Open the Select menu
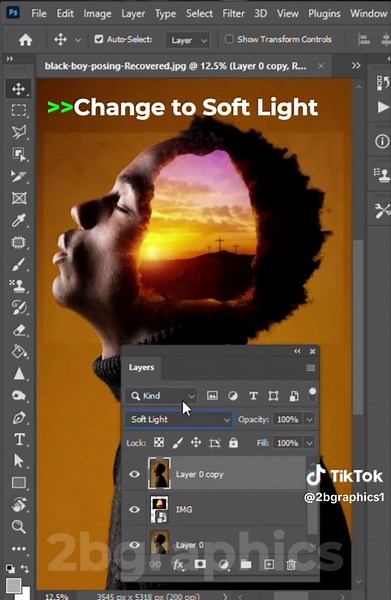The height and width of the screenshot is (600, 391). pyautogui.click(x=199, y=14)
